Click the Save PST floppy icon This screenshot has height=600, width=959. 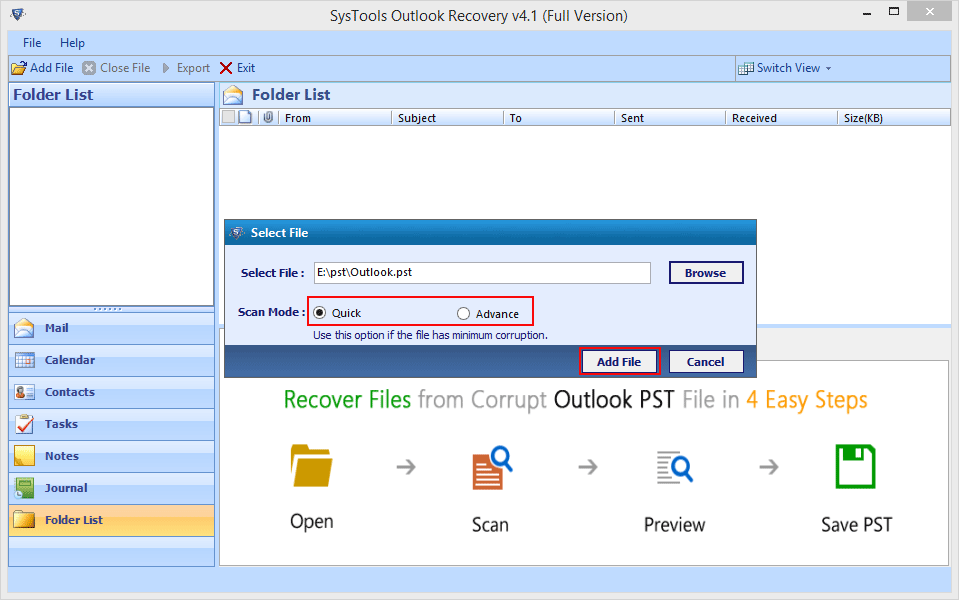tap(856, 466)
